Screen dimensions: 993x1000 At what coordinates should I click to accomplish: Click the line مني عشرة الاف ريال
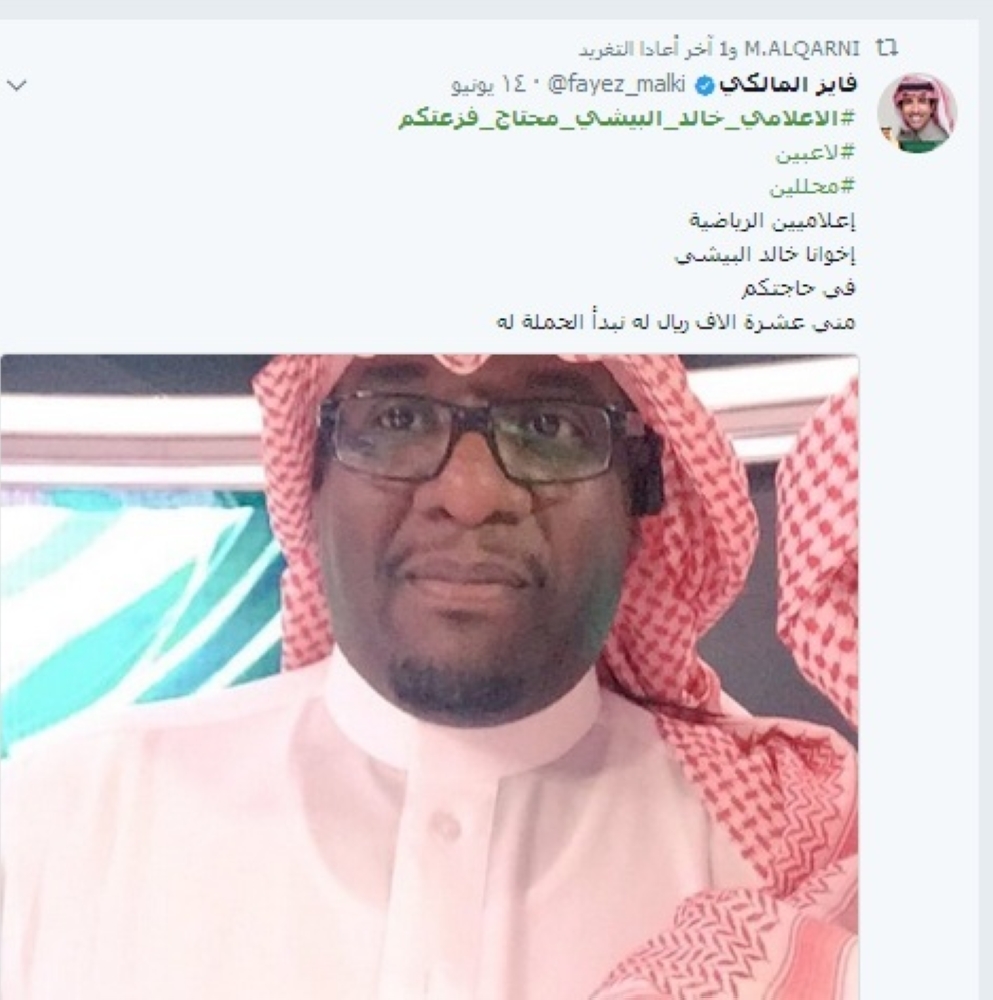[x=675, y=322]
